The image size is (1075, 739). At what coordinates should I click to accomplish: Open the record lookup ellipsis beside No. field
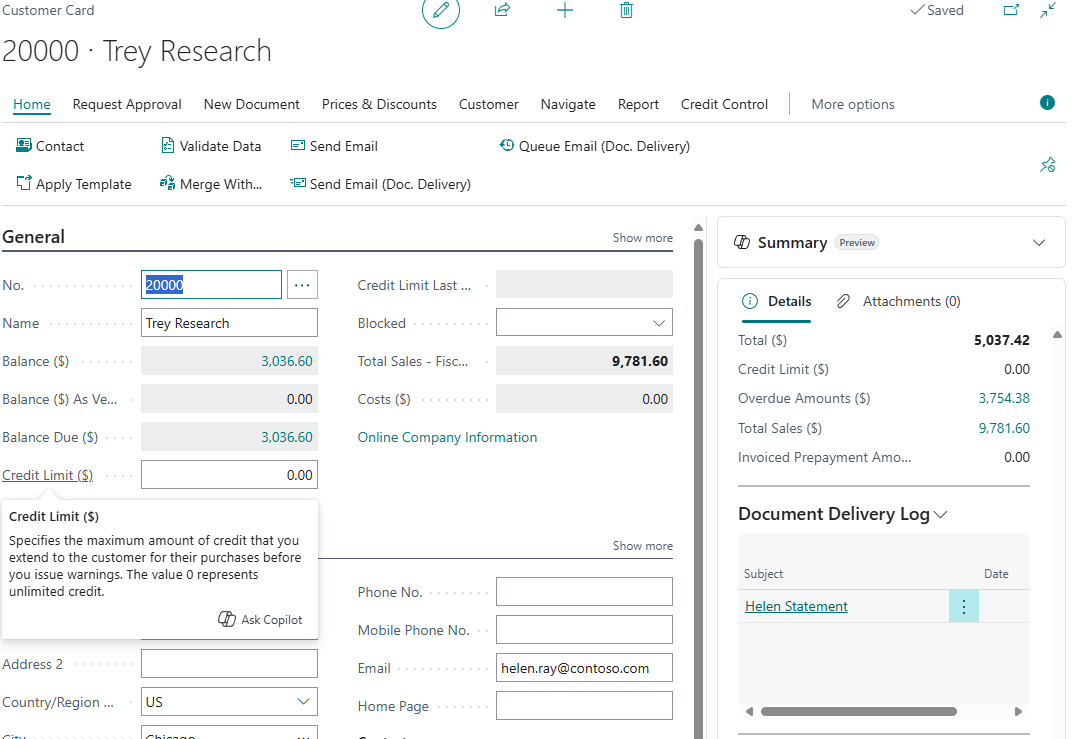(302, 285)
